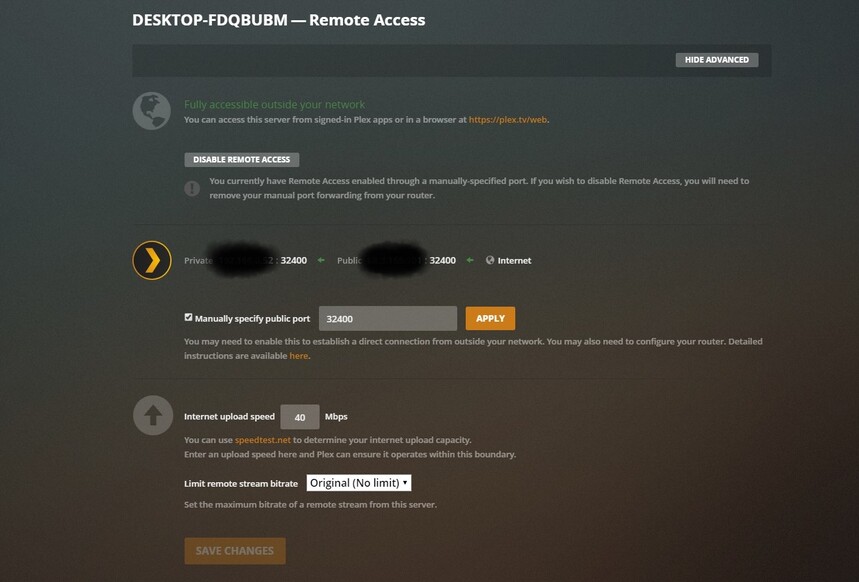
Task: Click the private address port 32400 text
Action: [294, 260]
